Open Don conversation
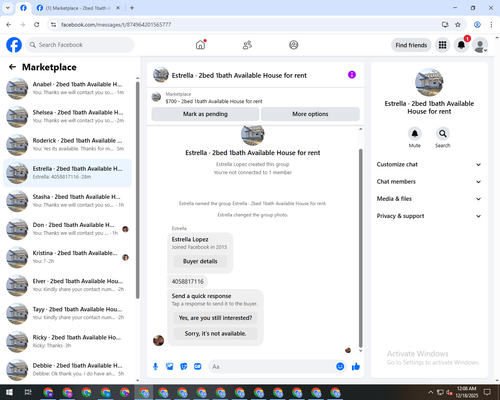The width and height of the screenshot is (500, 400). click(67, 229)
